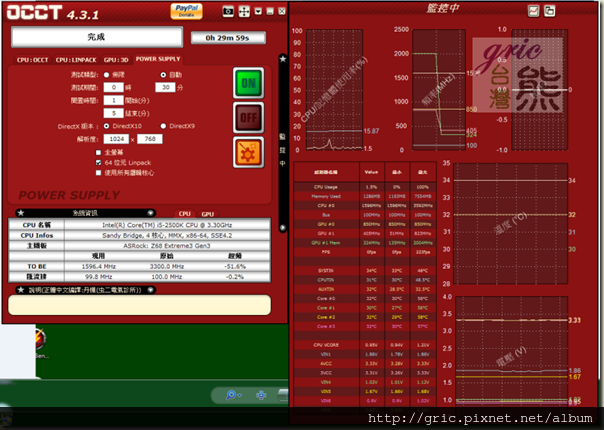The width and height of the screenshot is (604, 430).
Task: Open the title bar triangle dropdown menu
Action: [x=258, y=12]
